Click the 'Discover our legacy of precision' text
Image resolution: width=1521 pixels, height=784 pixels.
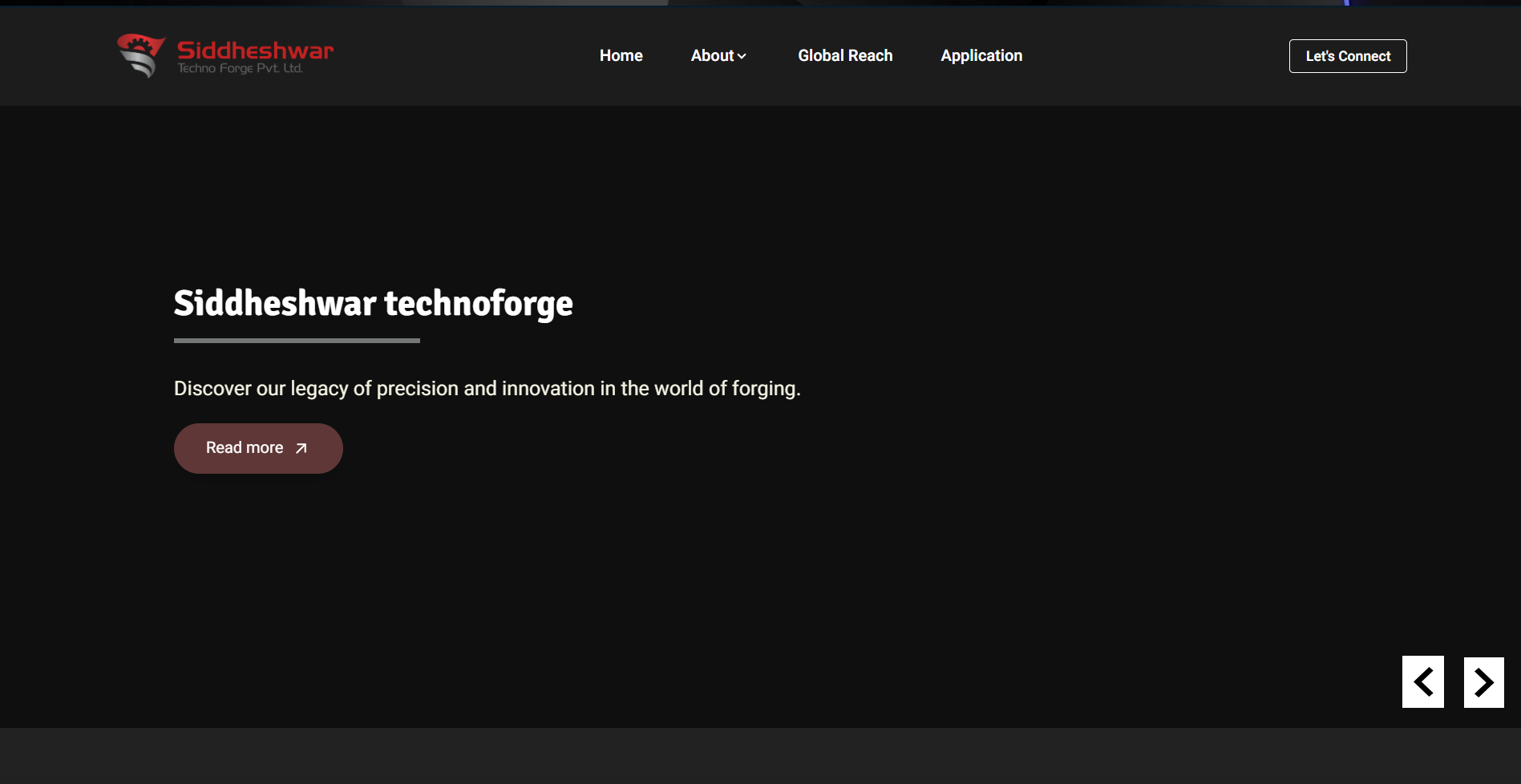pyautogui.click(x=487, y=389)
